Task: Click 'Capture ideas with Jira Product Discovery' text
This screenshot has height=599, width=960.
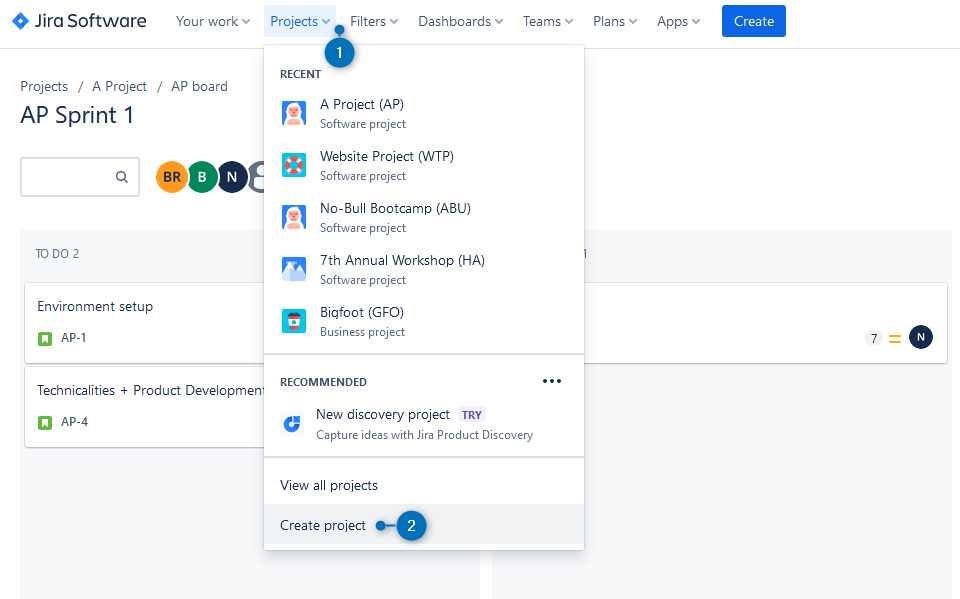Action: (424, 435)
